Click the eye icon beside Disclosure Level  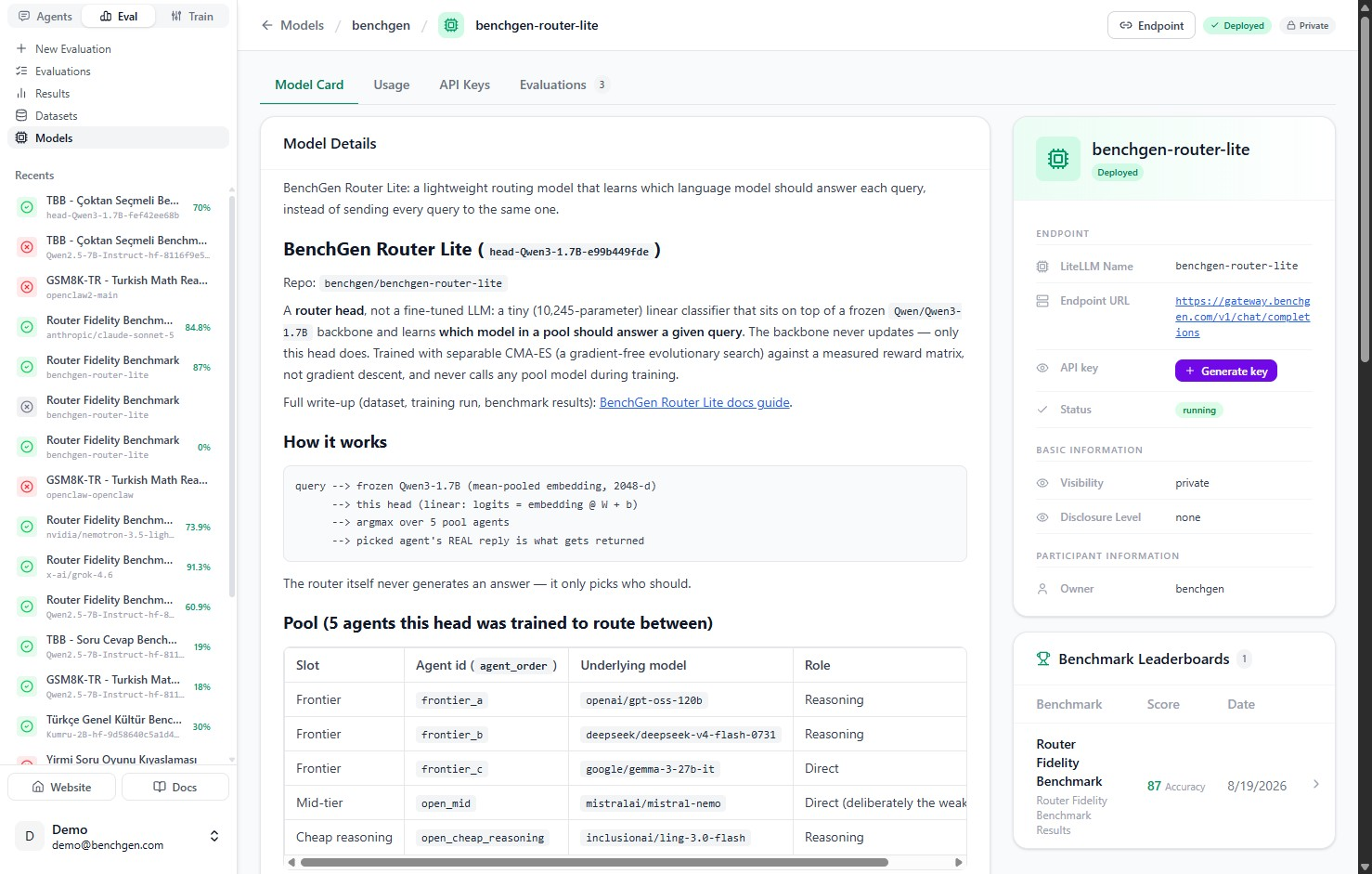1042,517
